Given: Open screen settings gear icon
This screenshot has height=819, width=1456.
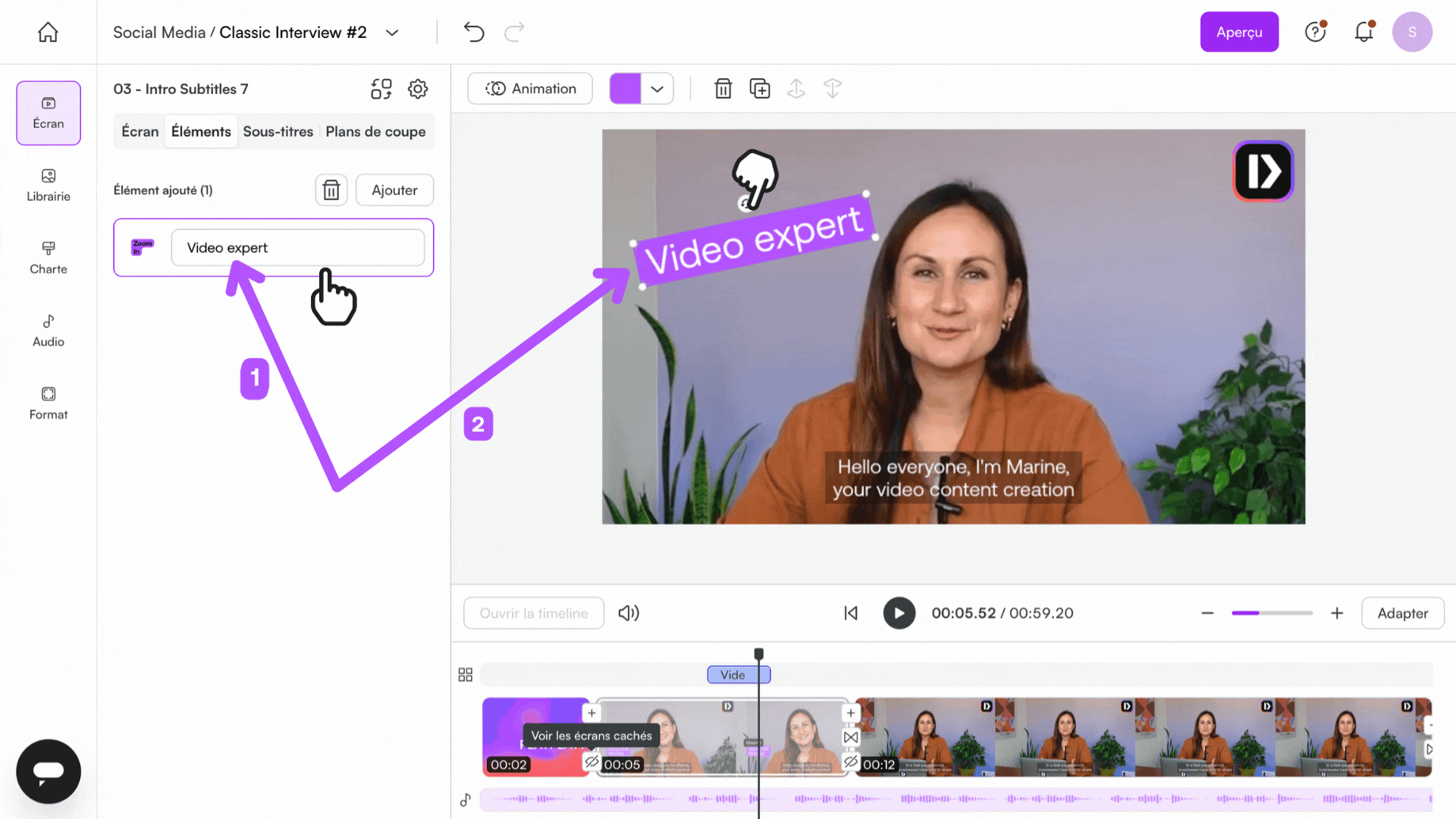Looking at the screenshot, I should point(418,89).
